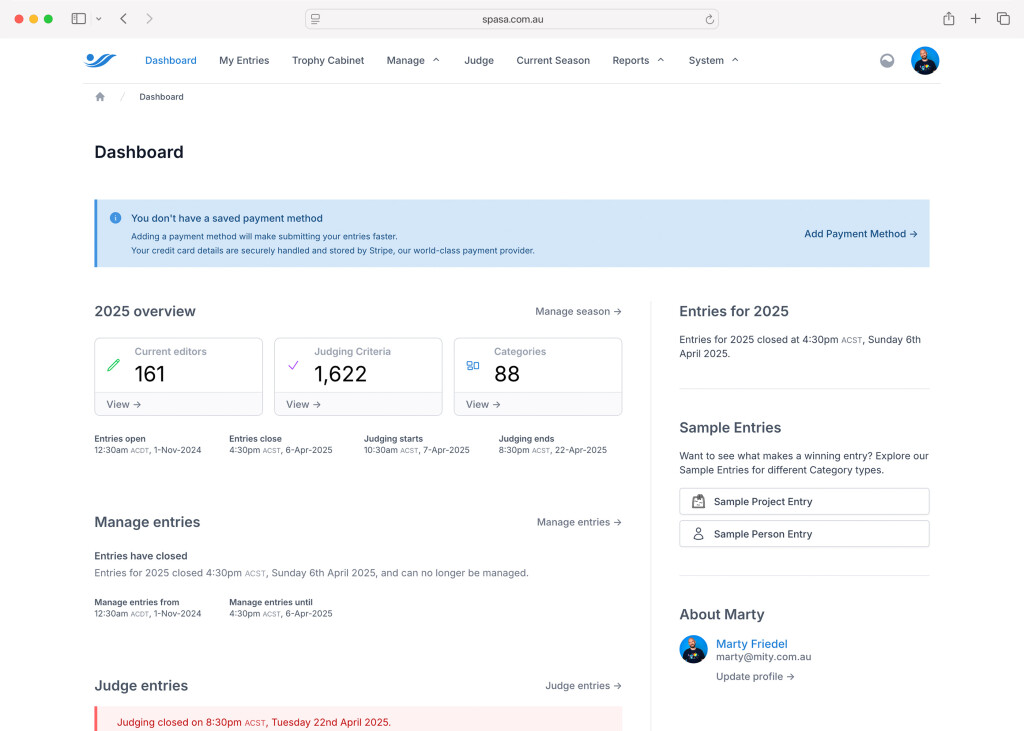The height and width of the screenshot is (731, 1024).
Task: Click the Sample Person Entry button
Action: [804, 534]
